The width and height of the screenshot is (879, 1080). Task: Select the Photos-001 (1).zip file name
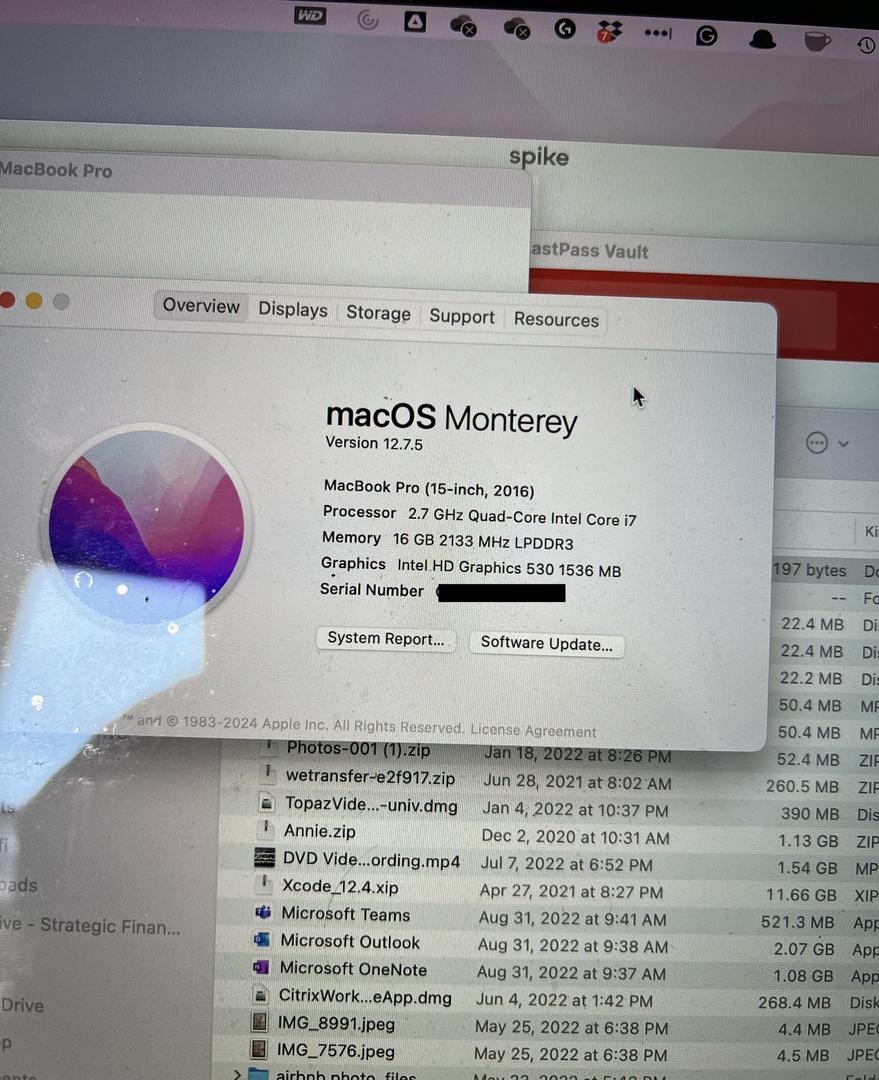point(358,749)
